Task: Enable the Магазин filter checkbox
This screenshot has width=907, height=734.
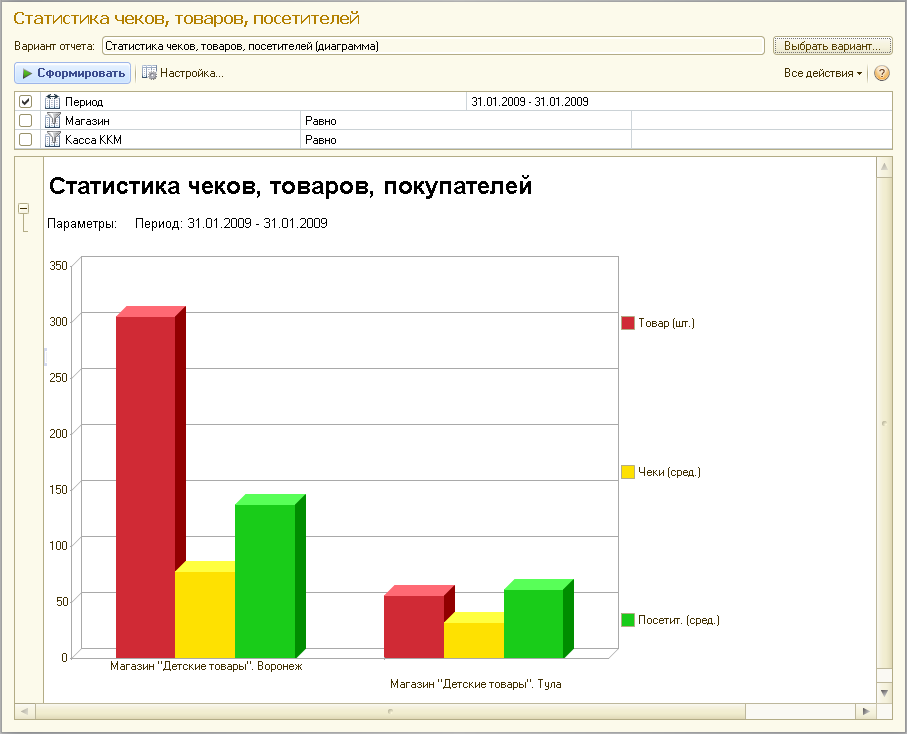Action: (x=25, y=120)
